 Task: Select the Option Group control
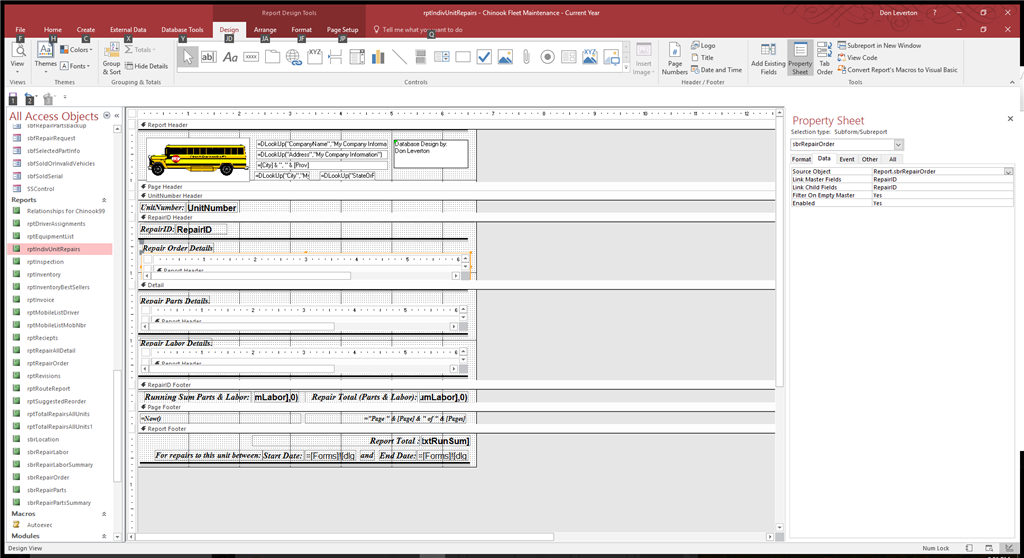(x=315, y=57)
